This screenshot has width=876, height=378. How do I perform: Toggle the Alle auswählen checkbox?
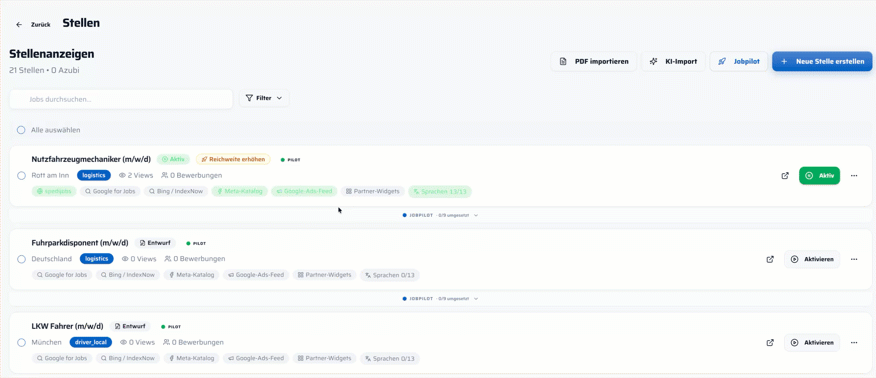21,130
